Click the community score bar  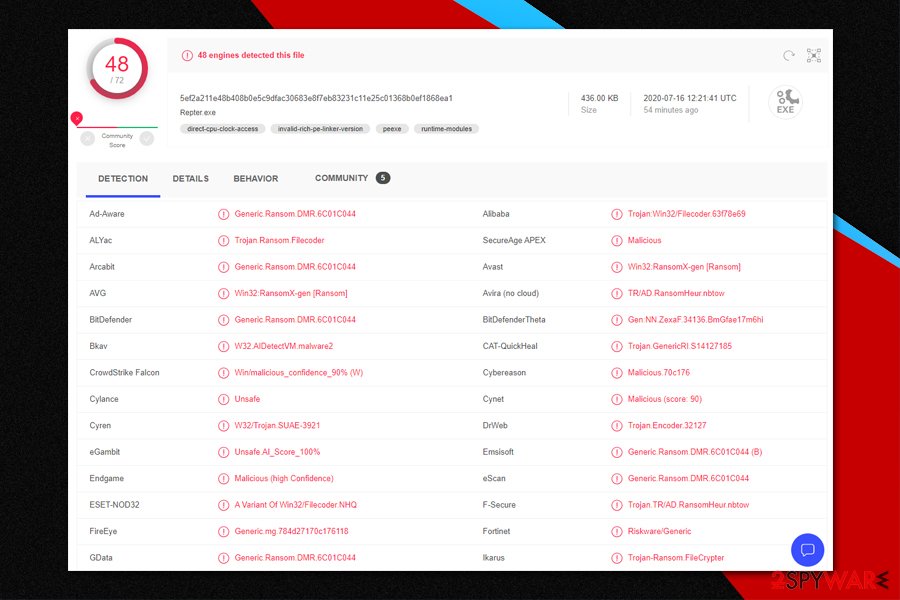click(x=117, y=127)
